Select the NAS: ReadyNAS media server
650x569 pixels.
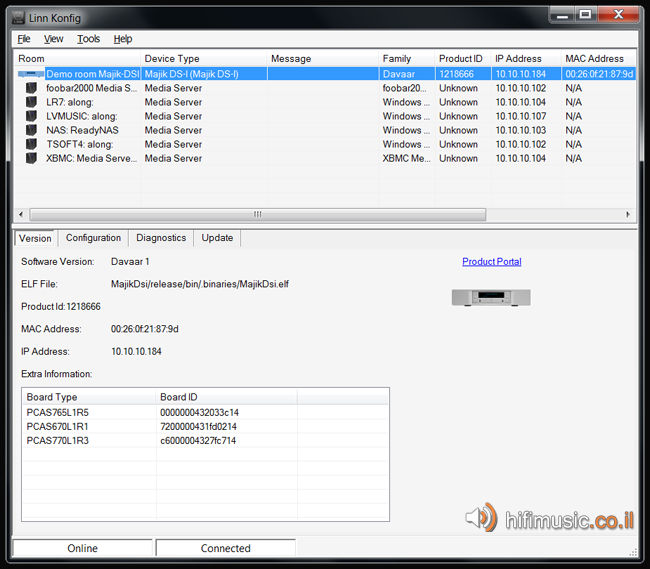click(325, 131)
